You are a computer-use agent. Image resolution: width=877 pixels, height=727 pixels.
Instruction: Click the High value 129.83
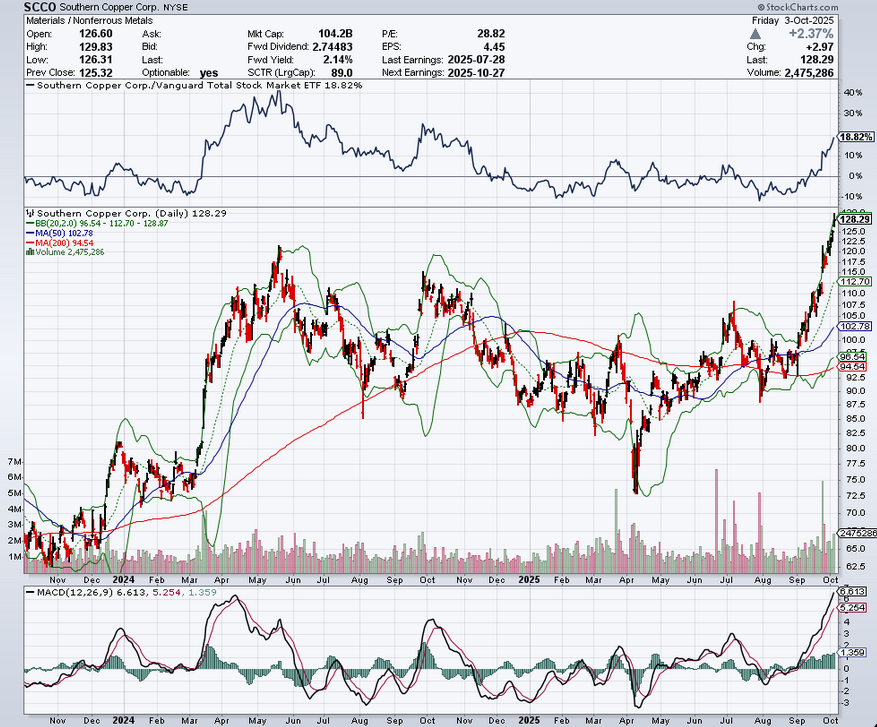click(96, 47)
